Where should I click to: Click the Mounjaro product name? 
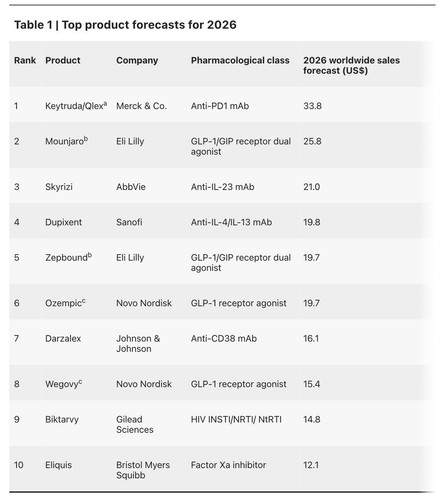[64, 141]
